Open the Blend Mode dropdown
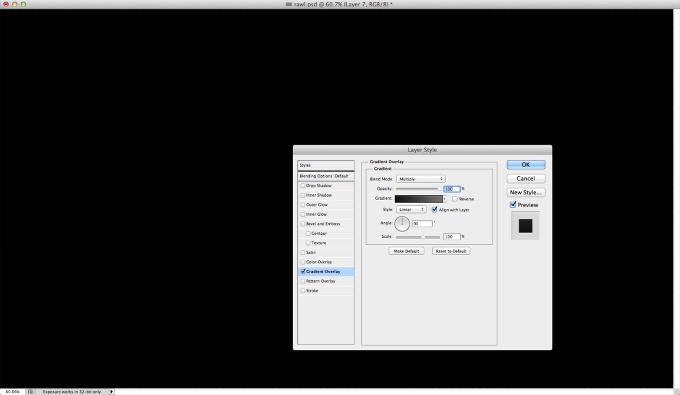680x395 pixels. coord(421,179)
